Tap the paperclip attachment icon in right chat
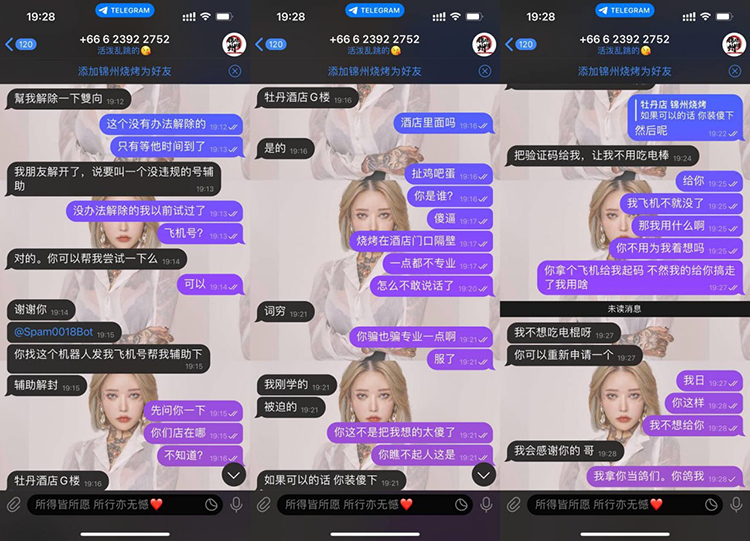Screen dimensions: 750x541 point(513,505)
